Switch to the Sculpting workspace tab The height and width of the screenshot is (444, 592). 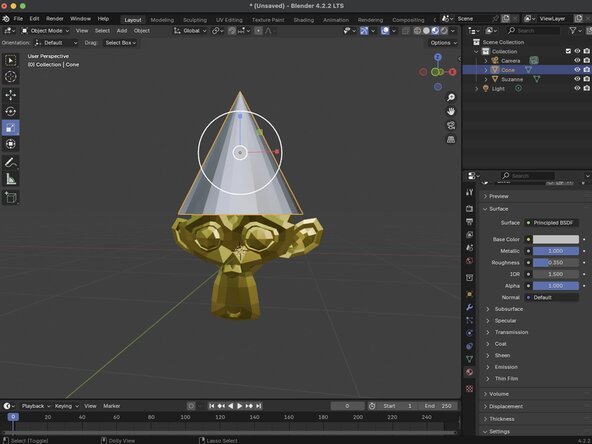point(195,20)
